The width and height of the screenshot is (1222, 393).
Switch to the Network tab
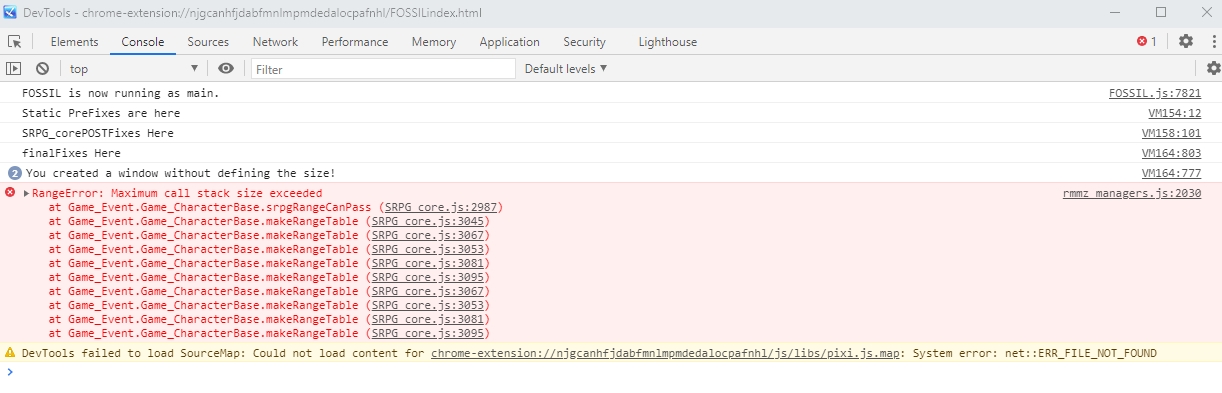pos(275,41)
